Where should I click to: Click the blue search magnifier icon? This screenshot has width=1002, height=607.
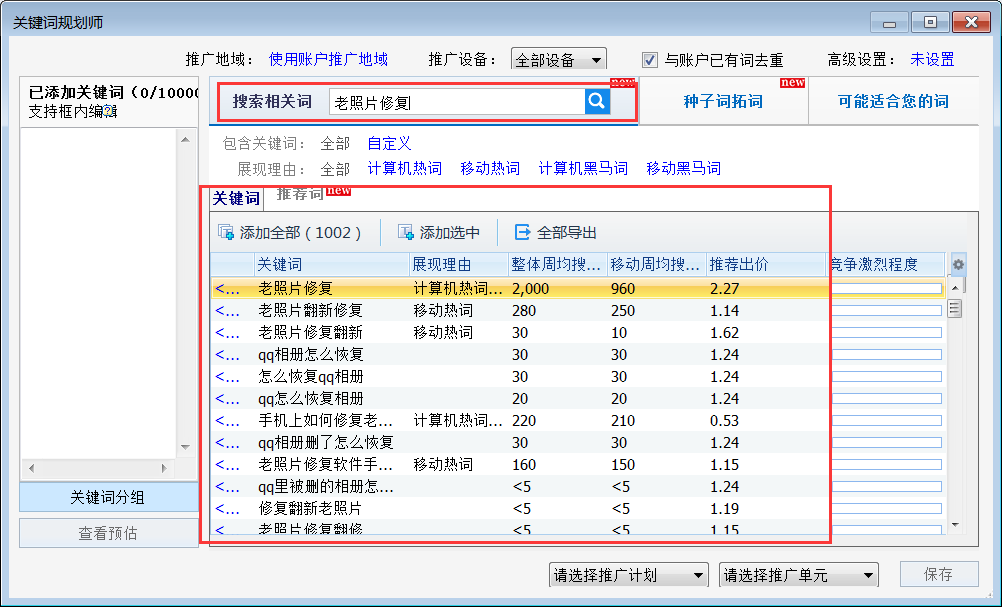597,102
